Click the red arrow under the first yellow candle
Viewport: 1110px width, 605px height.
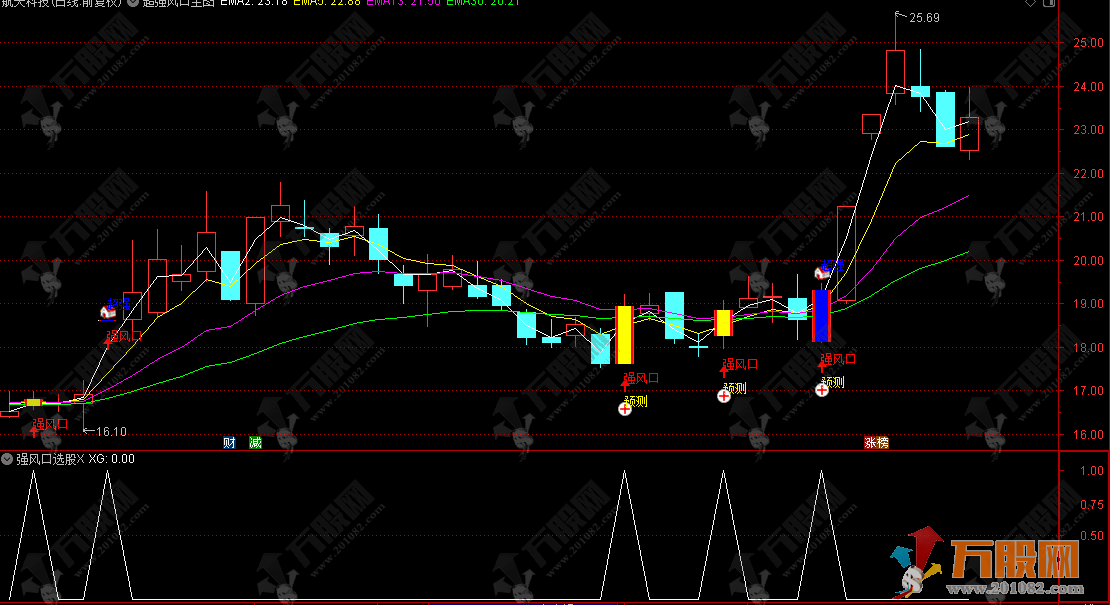coord(624,384)
